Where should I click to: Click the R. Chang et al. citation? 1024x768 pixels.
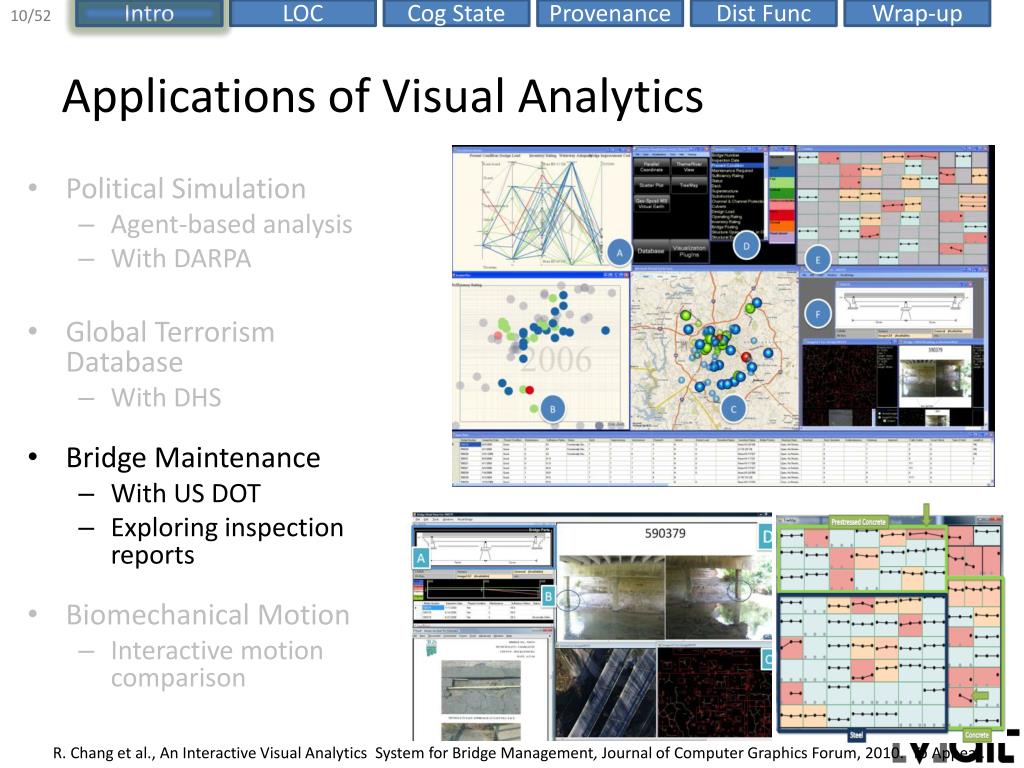(x=516, y=753)
